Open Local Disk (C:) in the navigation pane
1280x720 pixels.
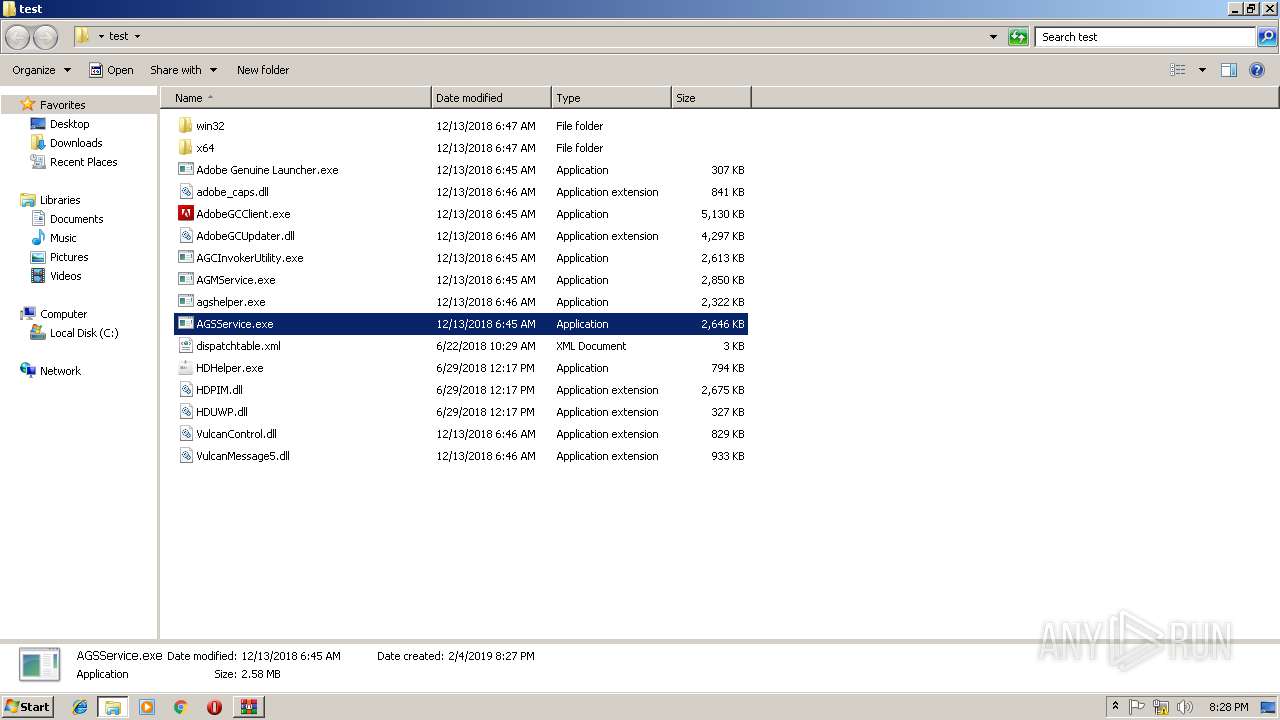coord(84,333)
